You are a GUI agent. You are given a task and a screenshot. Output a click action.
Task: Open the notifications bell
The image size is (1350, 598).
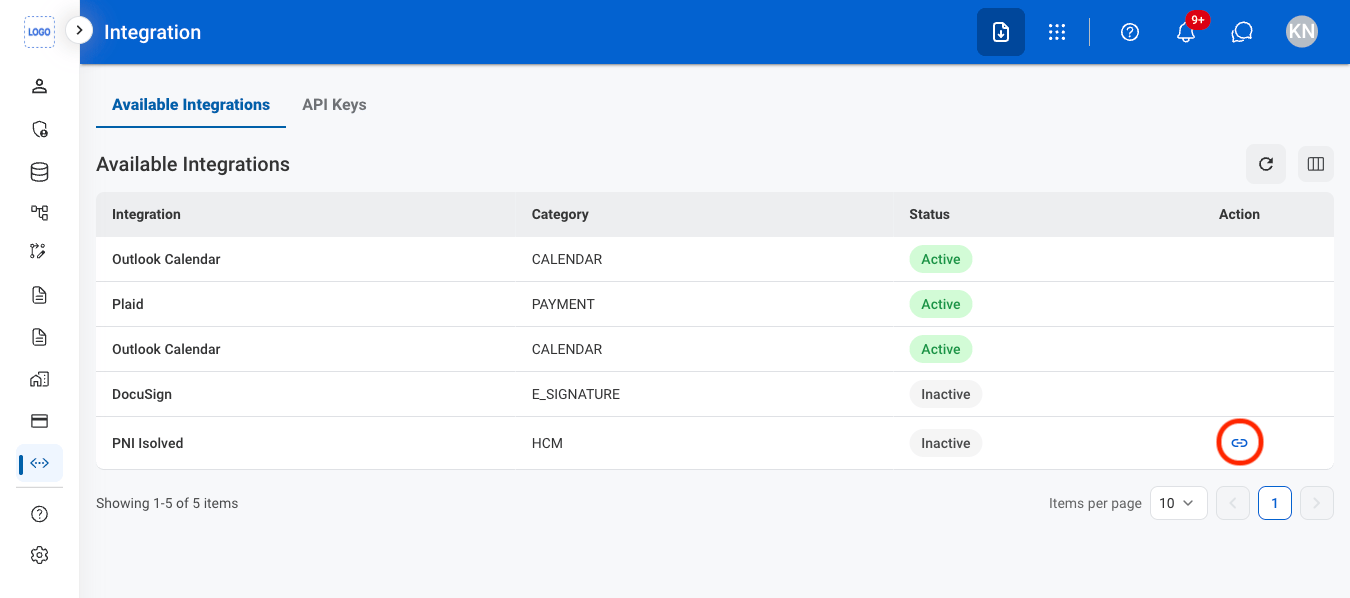coord(1186,32)
